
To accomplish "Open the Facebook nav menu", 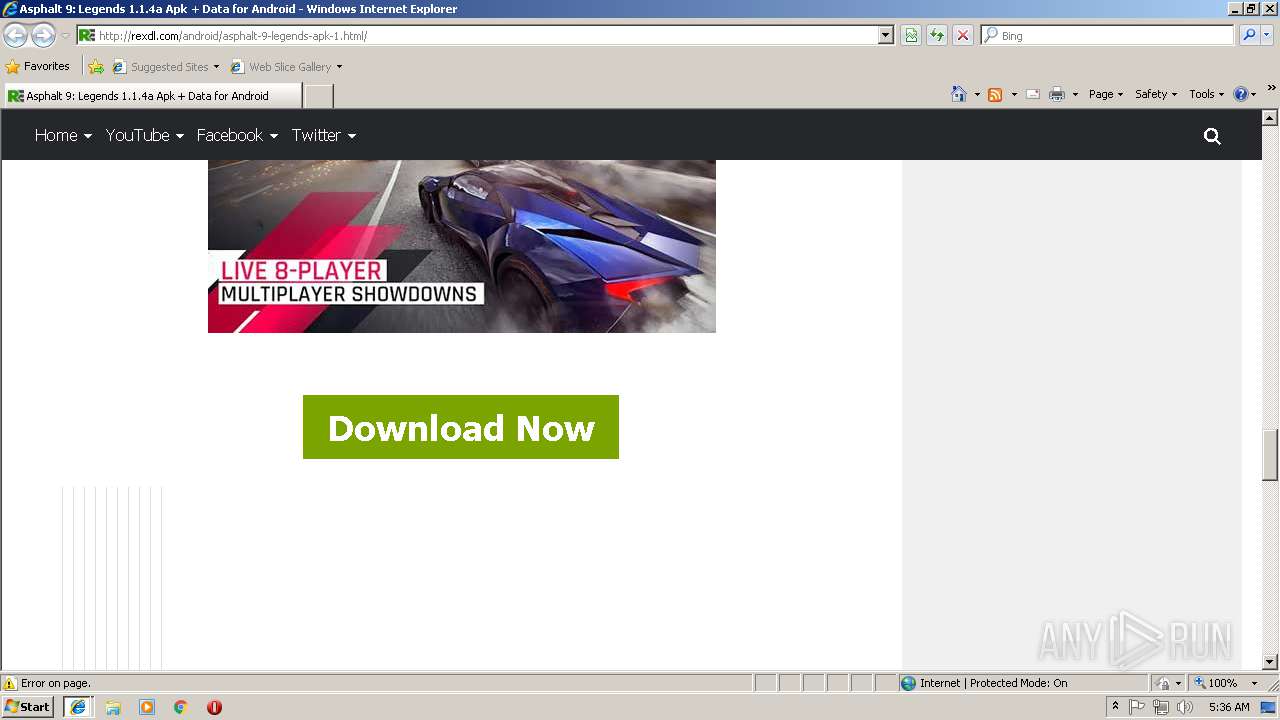I will click(237, 135).
